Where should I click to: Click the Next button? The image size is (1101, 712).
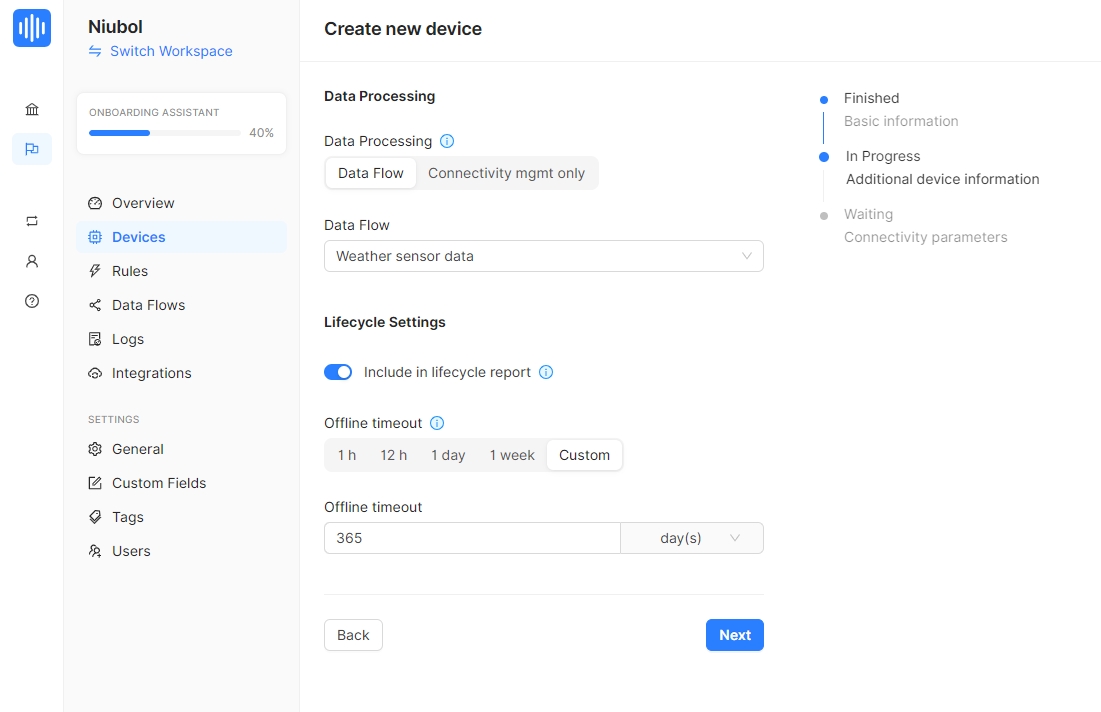(734, 635)
